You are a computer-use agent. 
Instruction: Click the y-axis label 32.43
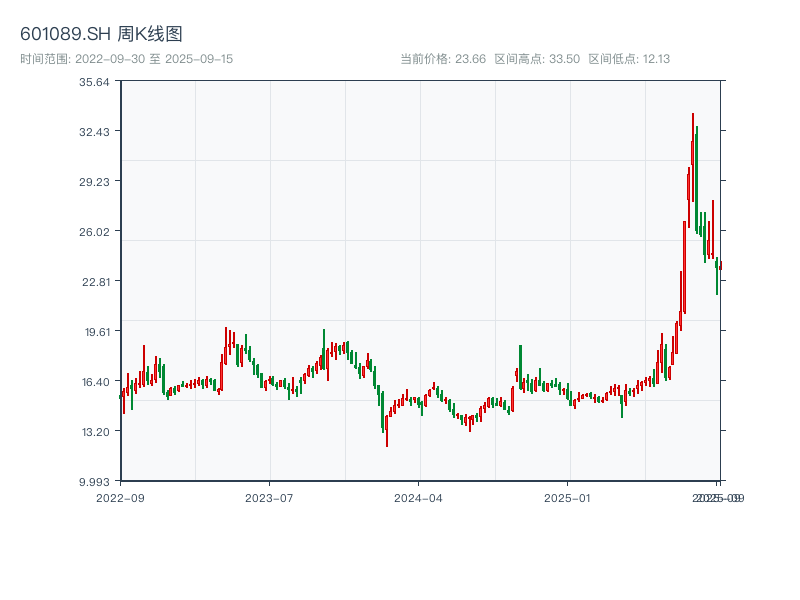click(x=94, y=132)
